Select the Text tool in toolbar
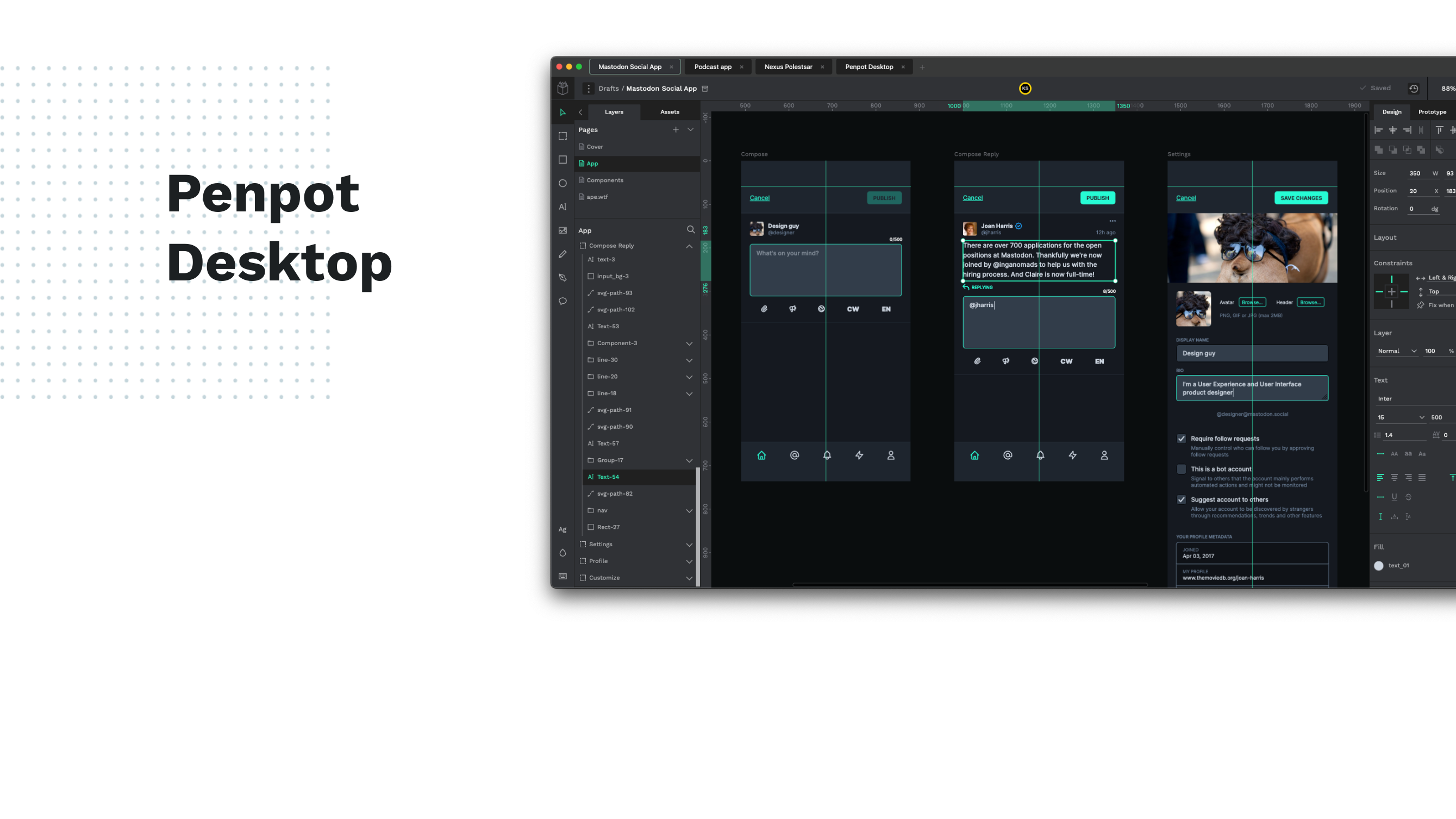This screenshot has height=819, width=1456. [x=563, y=207]
